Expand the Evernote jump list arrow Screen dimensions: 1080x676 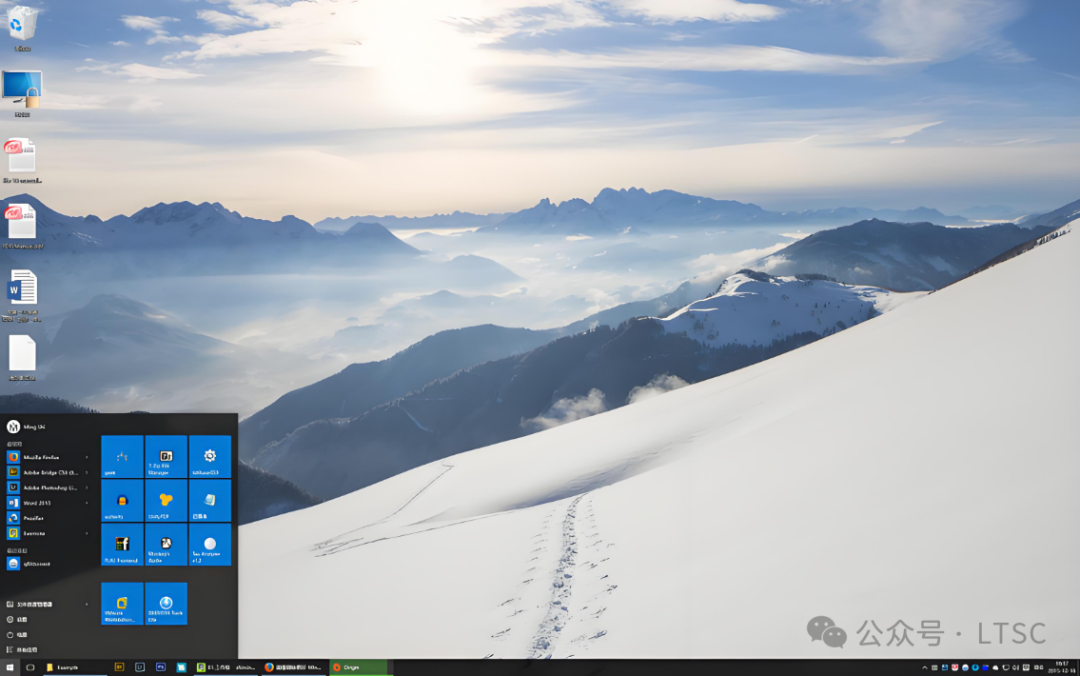click(87, 533)
